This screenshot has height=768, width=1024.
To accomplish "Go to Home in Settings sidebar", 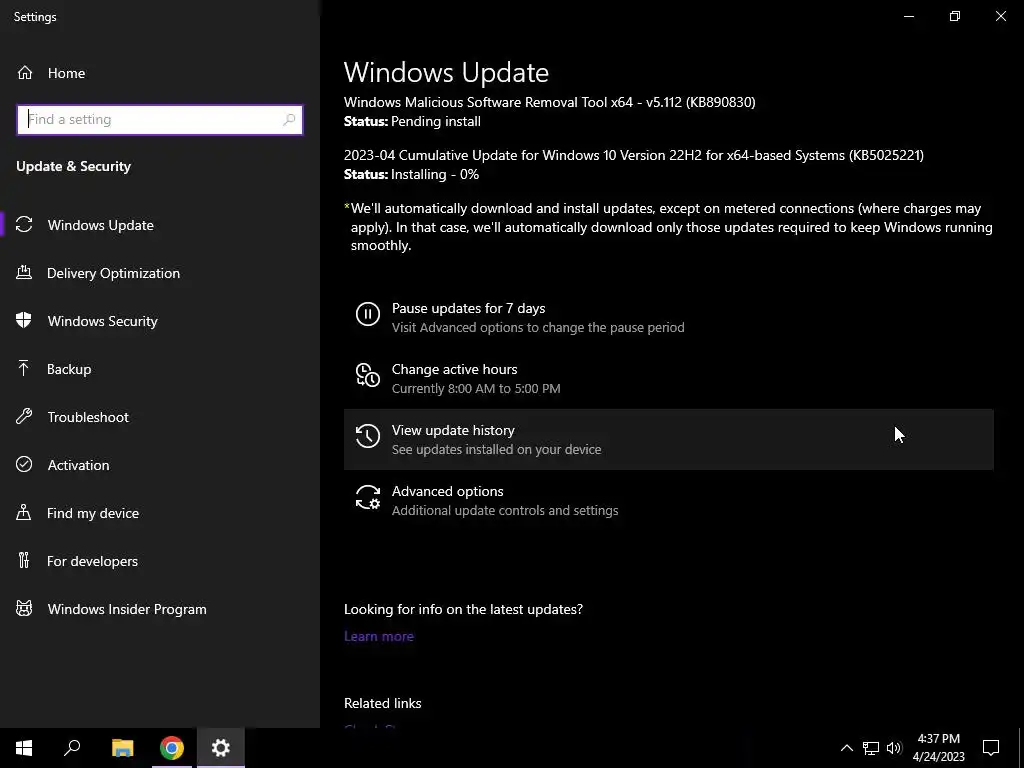I will (160, 73).
